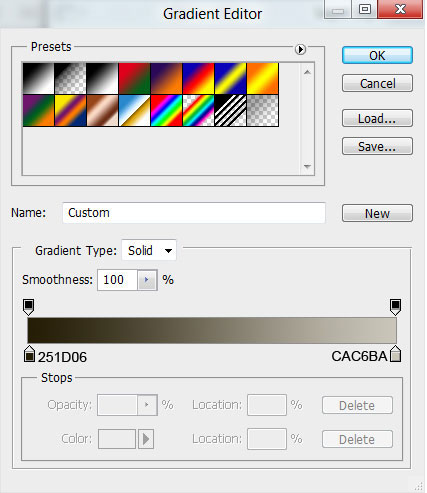Open the Gradient Type dropdown

pyautogui.click(x=149, y=250)
